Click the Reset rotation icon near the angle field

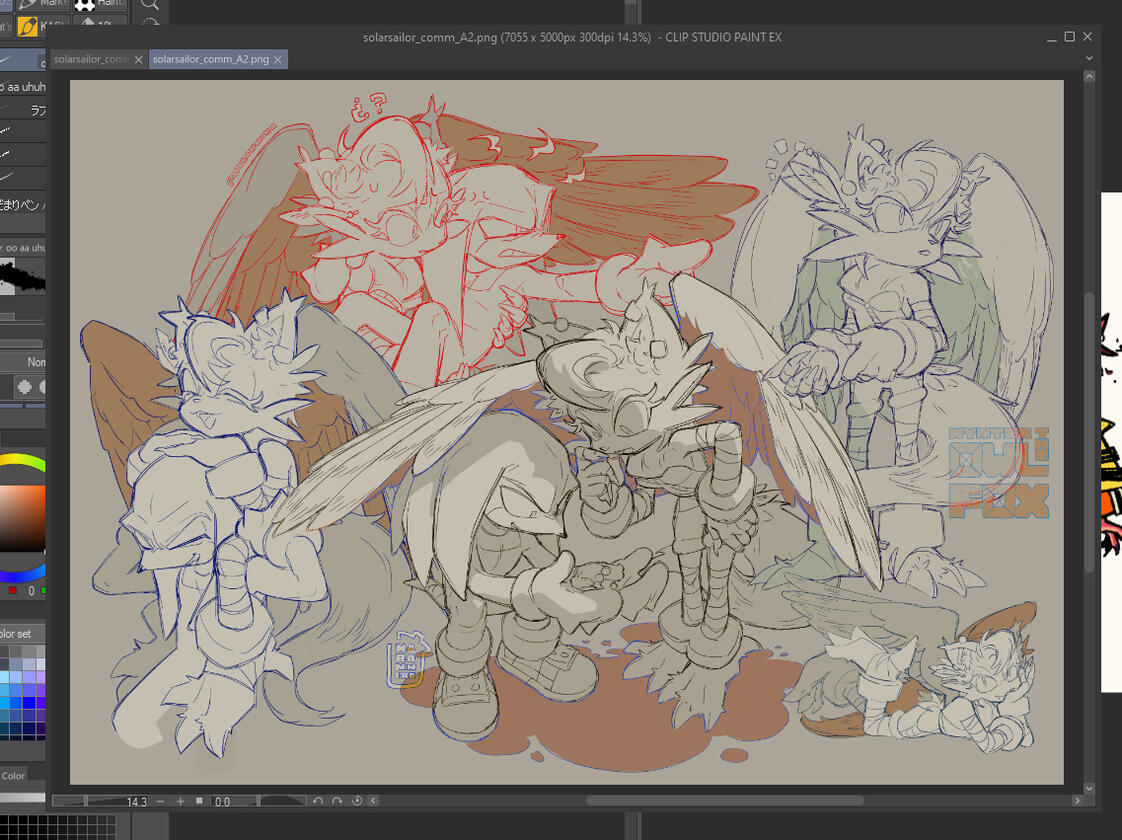[x=357, y=801]
